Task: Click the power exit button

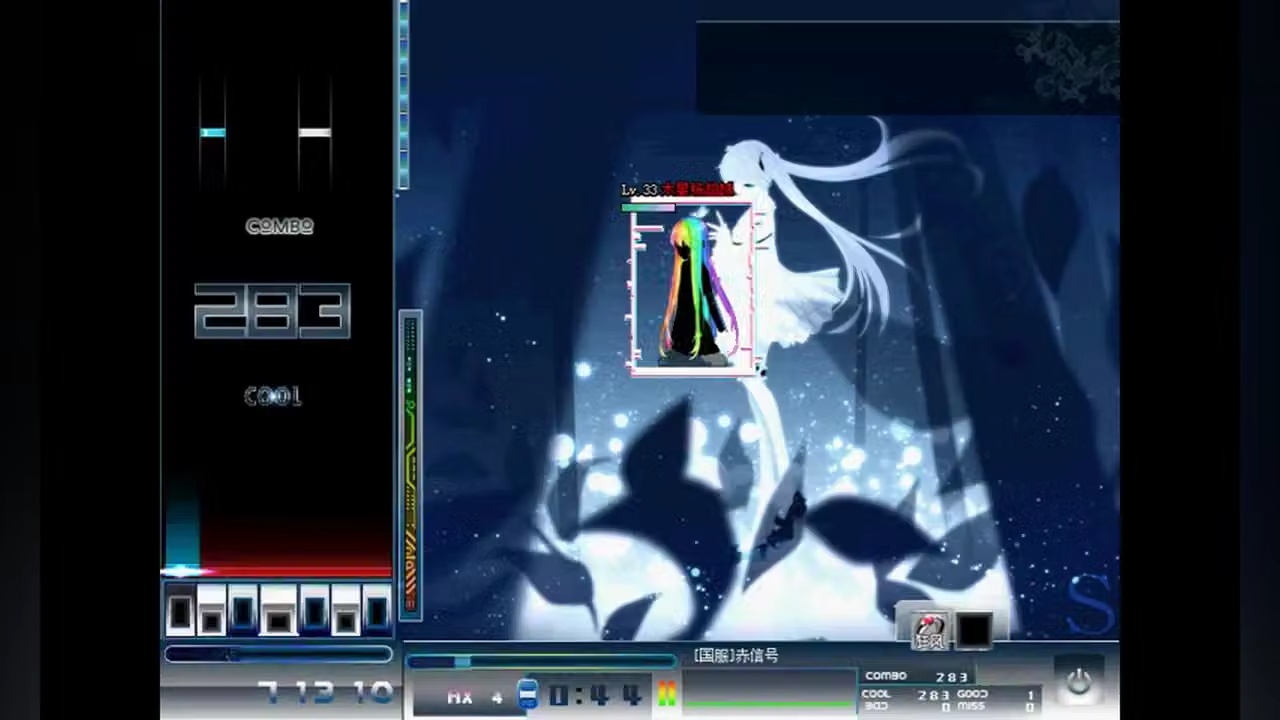Action: (x=1078, y=682)
